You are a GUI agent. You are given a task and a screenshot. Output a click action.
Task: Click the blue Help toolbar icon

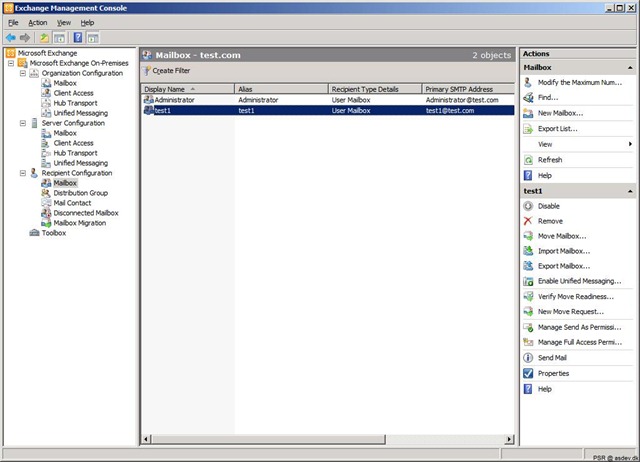pos(78,38)
